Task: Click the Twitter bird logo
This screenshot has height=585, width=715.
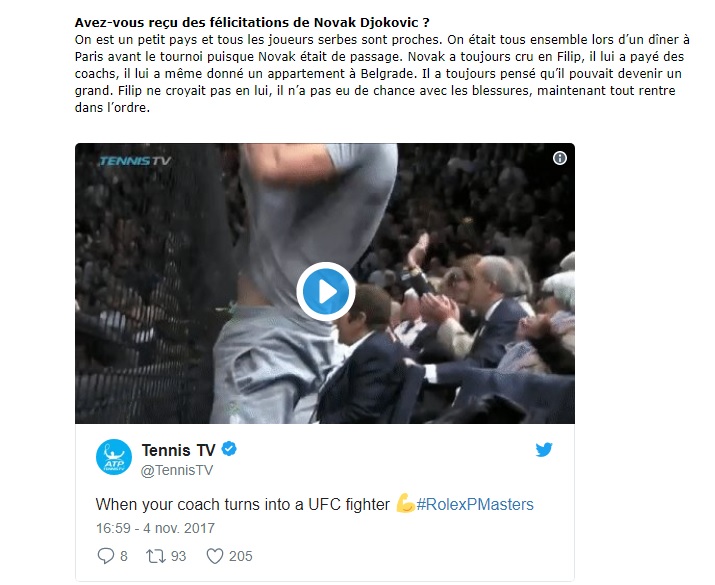Action: pos(544,450)
